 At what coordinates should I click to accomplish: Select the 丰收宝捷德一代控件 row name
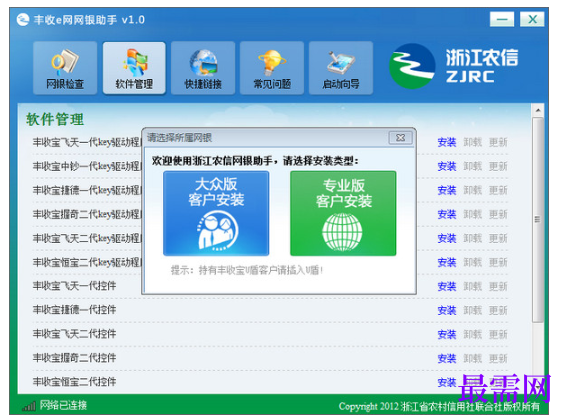pyautogui.click(x=75, y=310)
